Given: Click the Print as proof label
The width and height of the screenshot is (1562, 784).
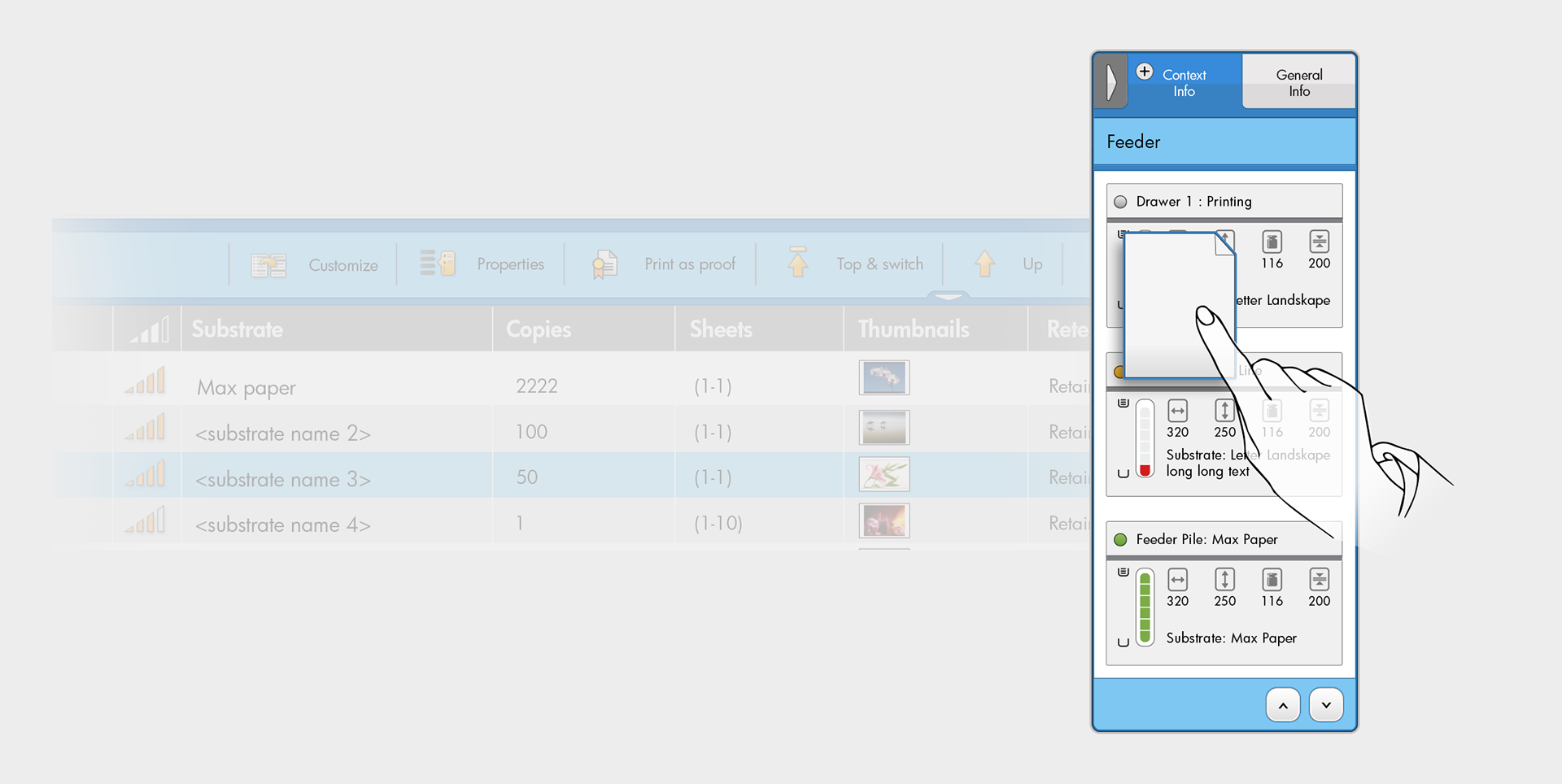Looking at the screenshot, I should tap(690, 264).
